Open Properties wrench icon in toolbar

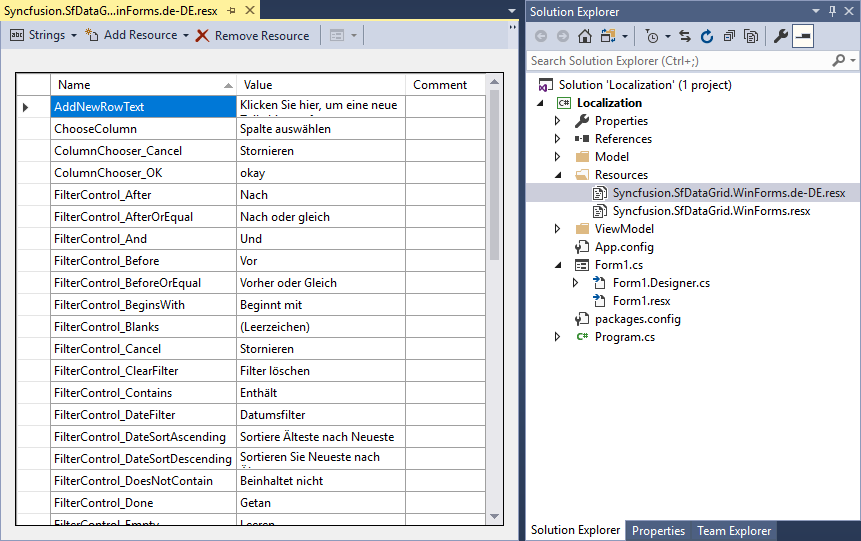pyautogui.click(x=780, y=36)
